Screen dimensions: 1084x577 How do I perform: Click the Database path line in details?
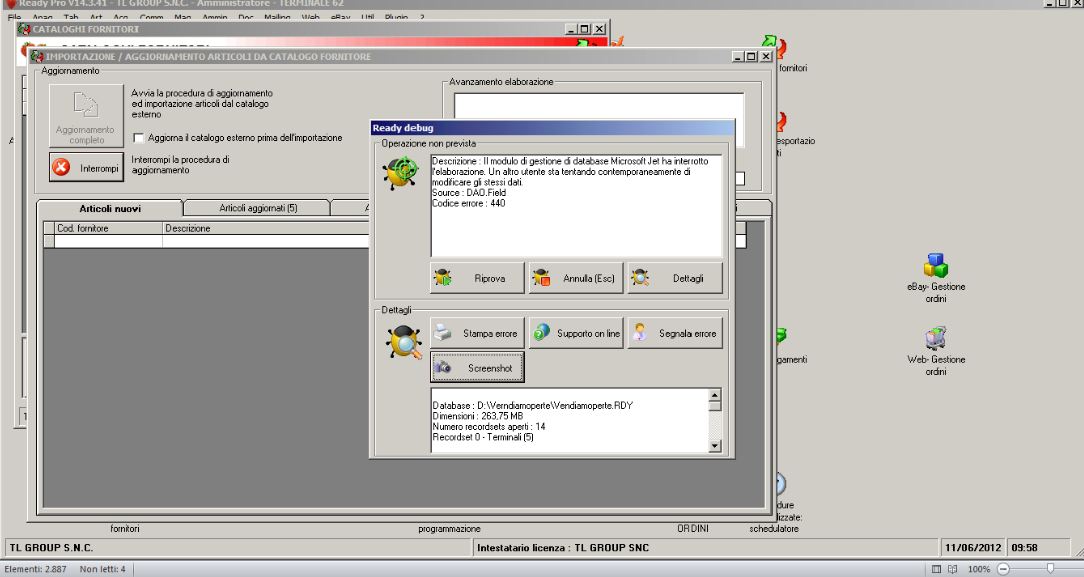click(x=532, y=406)
